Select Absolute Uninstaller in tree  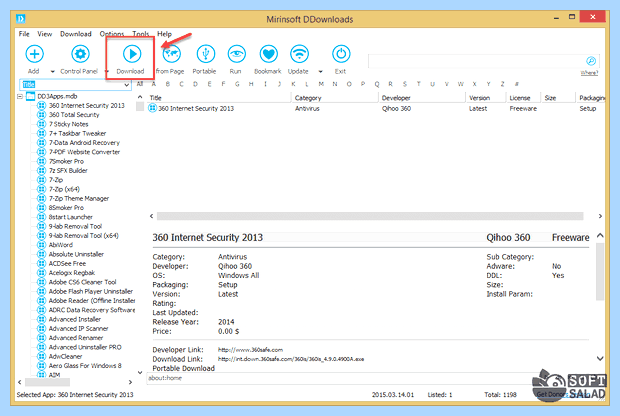tap(76, 254)
